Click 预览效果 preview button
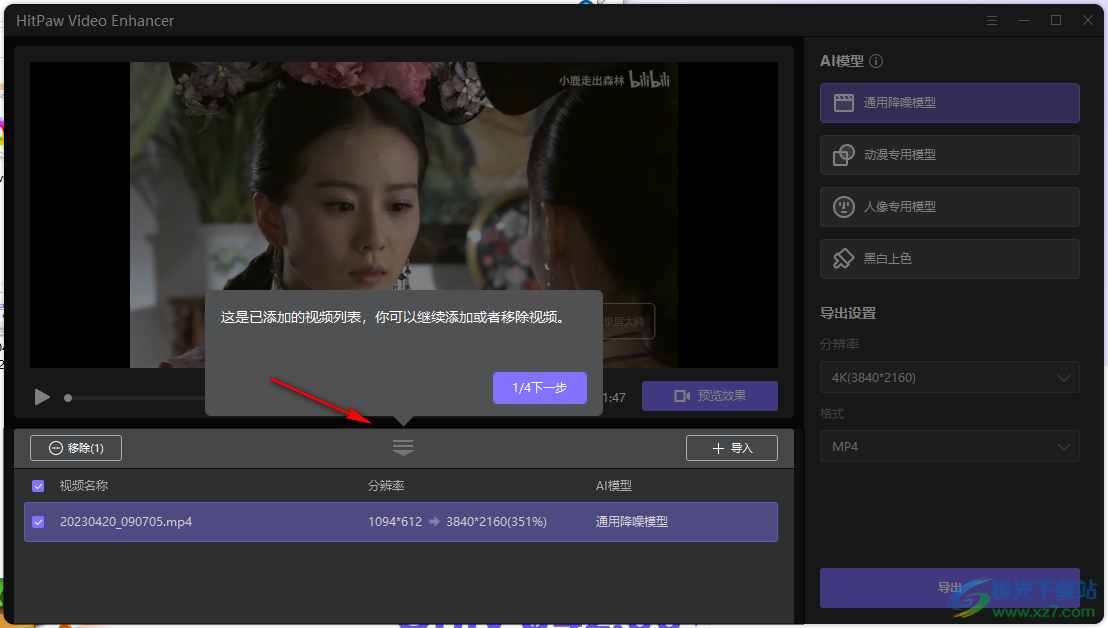This screenshot has width=1108, height=628. click(x=709, y=396)
